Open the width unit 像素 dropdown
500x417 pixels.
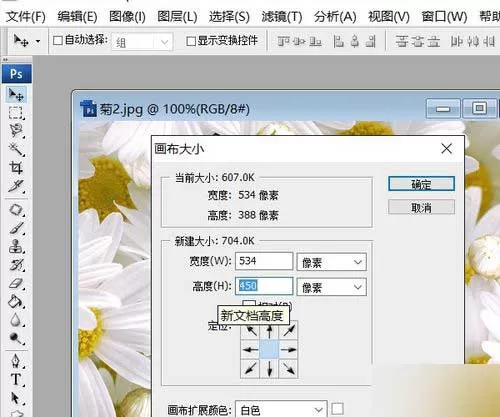point(332,262)
